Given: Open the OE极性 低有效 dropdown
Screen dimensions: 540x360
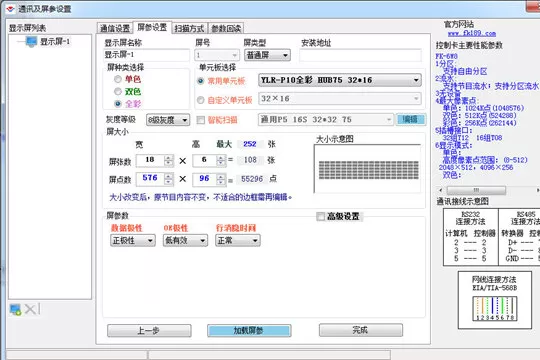Looking at the screenshot, I should point(185,240).
